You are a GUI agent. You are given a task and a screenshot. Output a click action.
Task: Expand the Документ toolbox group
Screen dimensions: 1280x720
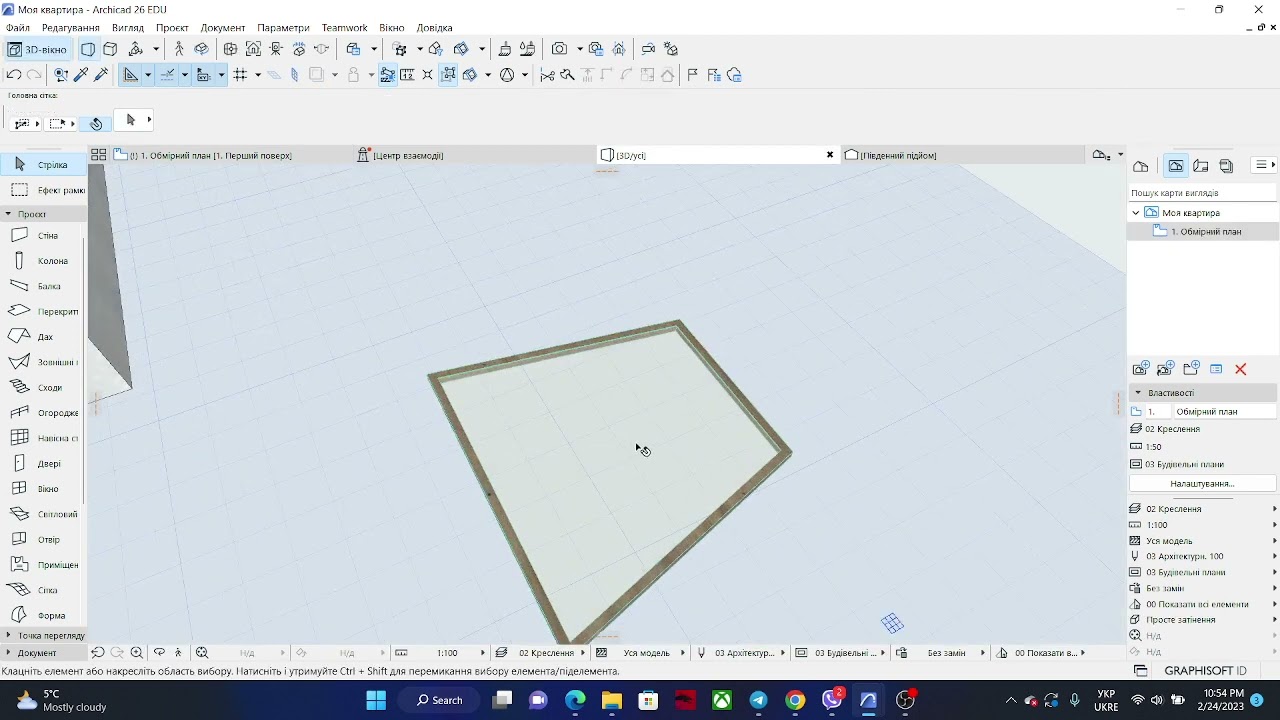pyautogui.click(x=8, y=653)
